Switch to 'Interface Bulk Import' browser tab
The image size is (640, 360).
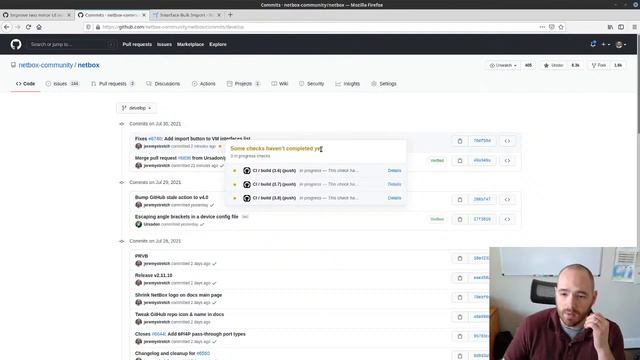tap(187, 15)
